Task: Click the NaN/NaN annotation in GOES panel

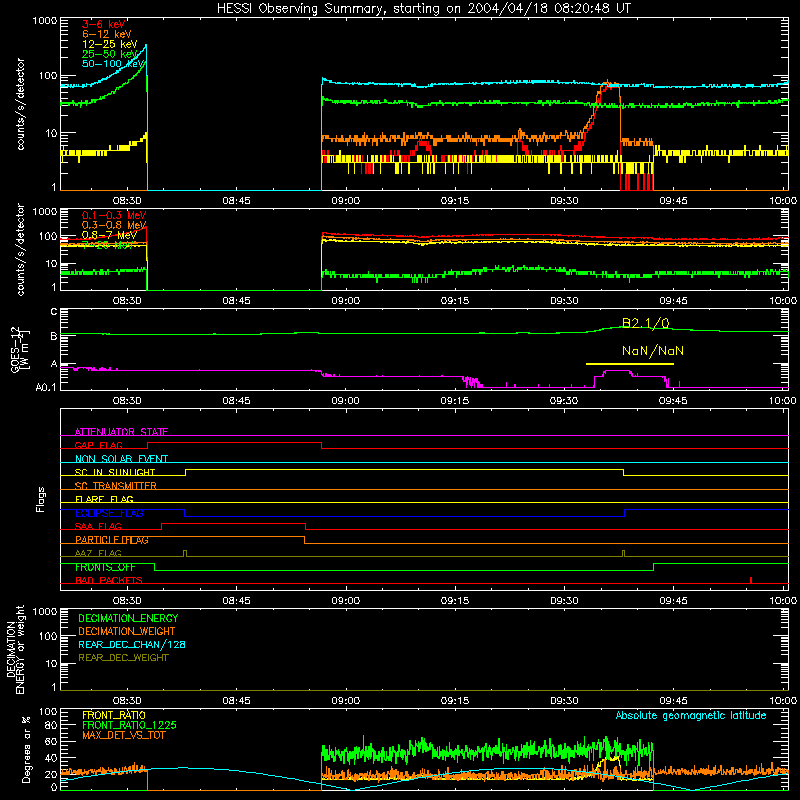Action: (x=653, y=351)
